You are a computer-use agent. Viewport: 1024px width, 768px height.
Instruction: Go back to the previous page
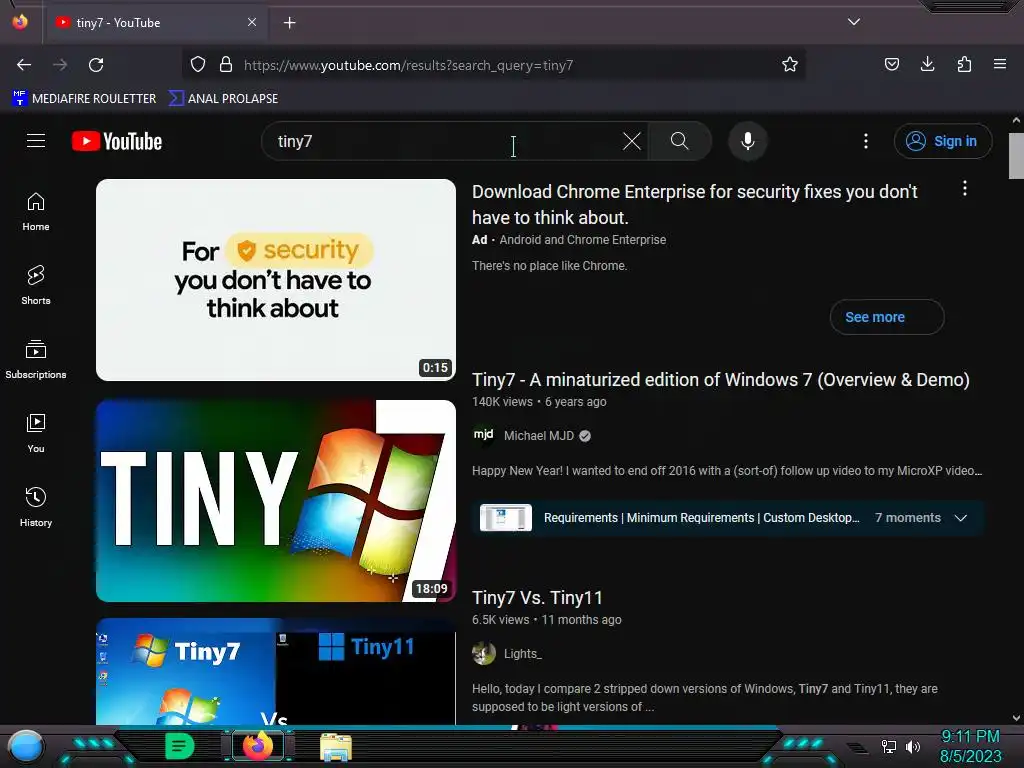pos(24,65)
